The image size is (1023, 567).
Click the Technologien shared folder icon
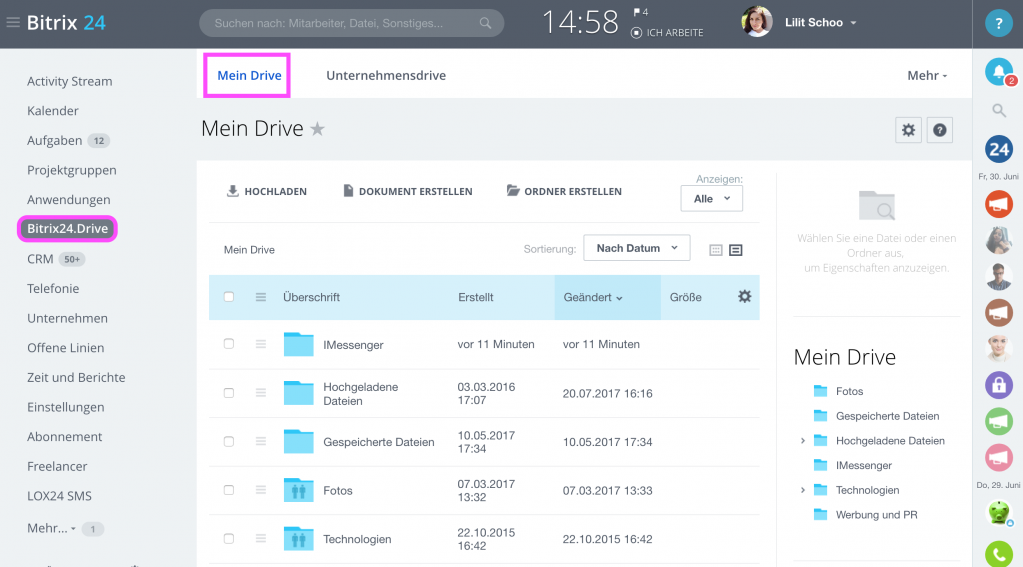click(x=298, y=538)
